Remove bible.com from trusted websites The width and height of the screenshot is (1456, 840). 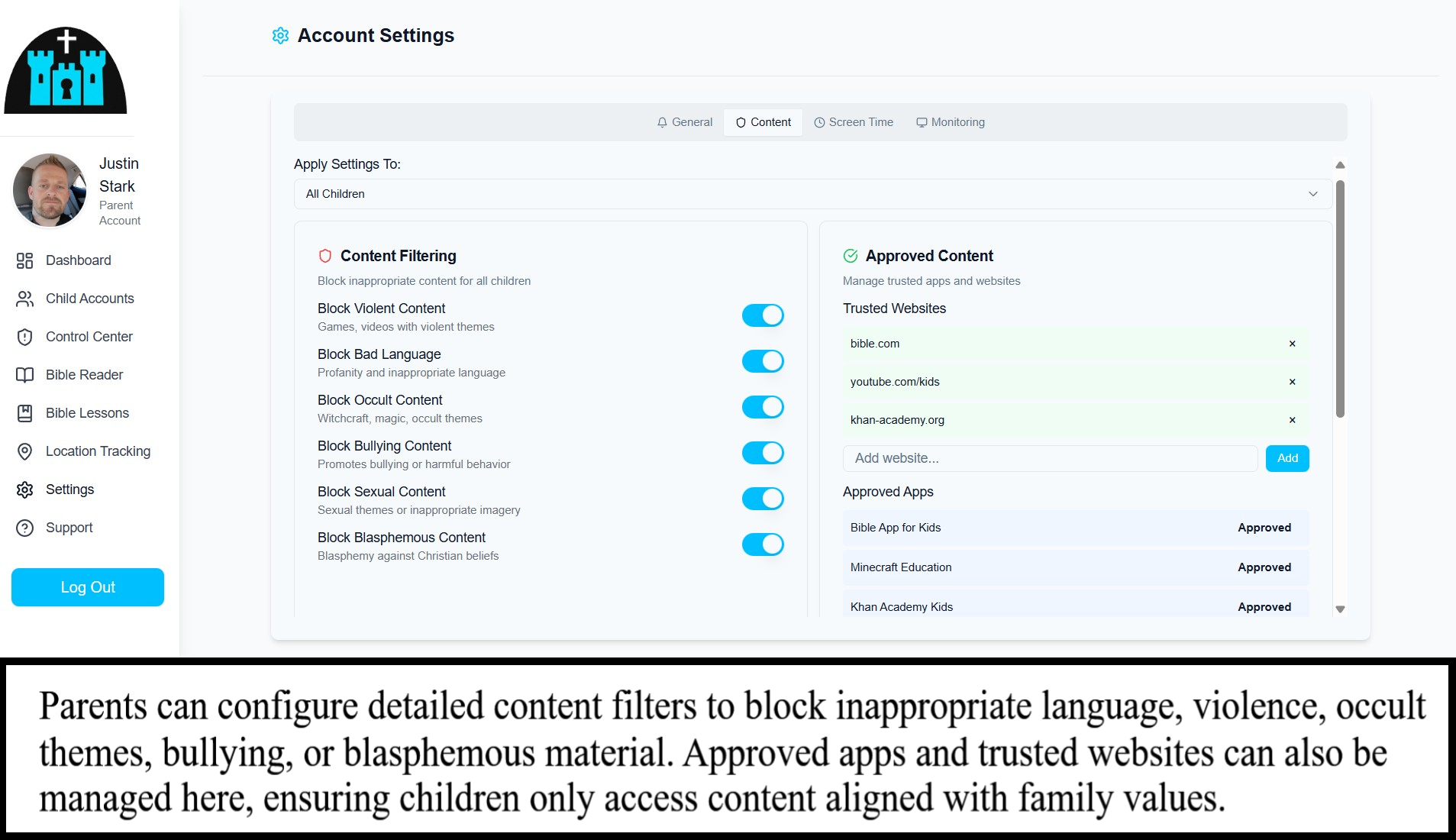click(x=1292, y=344)
